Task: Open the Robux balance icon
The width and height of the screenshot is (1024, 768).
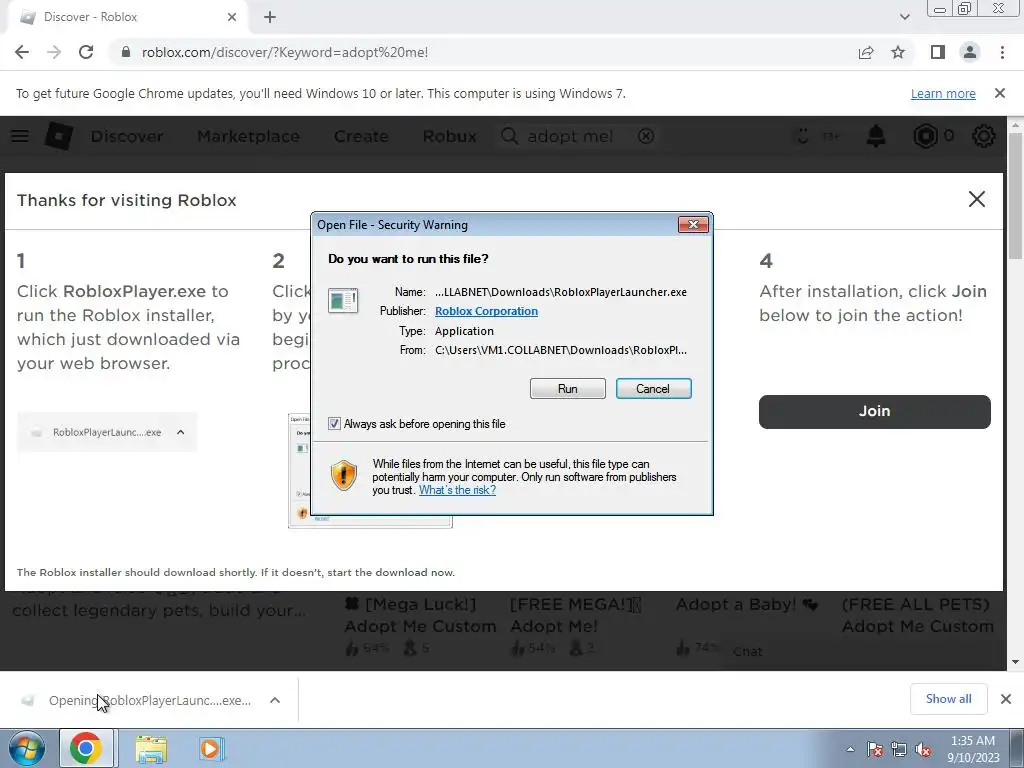Action: tap(925, 136)
